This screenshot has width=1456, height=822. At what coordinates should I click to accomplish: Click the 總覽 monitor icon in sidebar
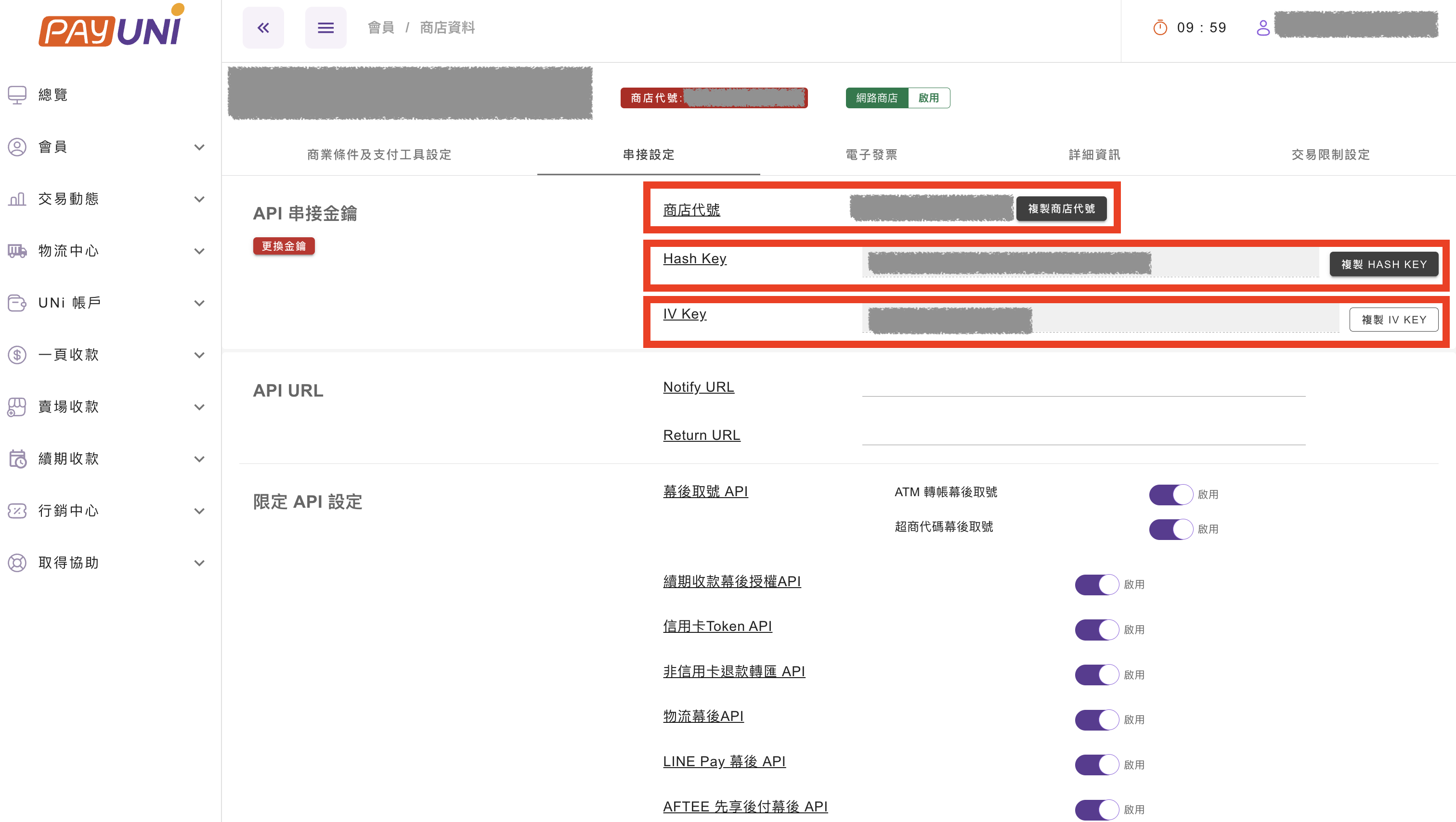tap(17, 94)
